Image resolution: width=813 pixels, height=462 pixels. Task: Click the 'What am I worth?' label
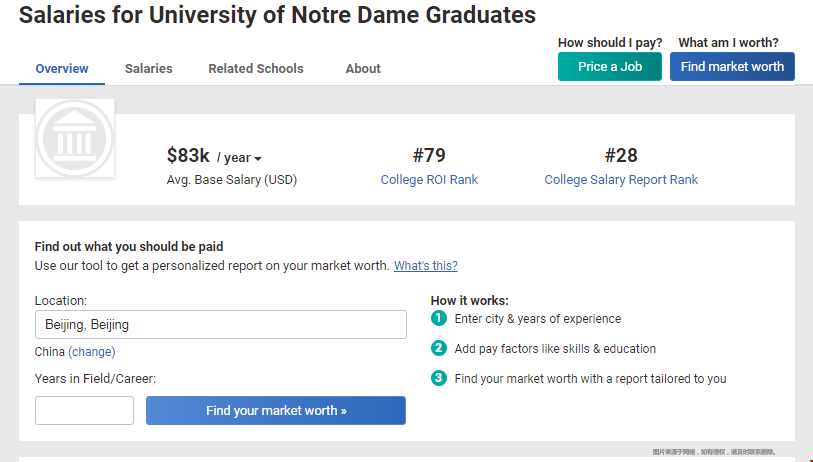coord(728,43)
